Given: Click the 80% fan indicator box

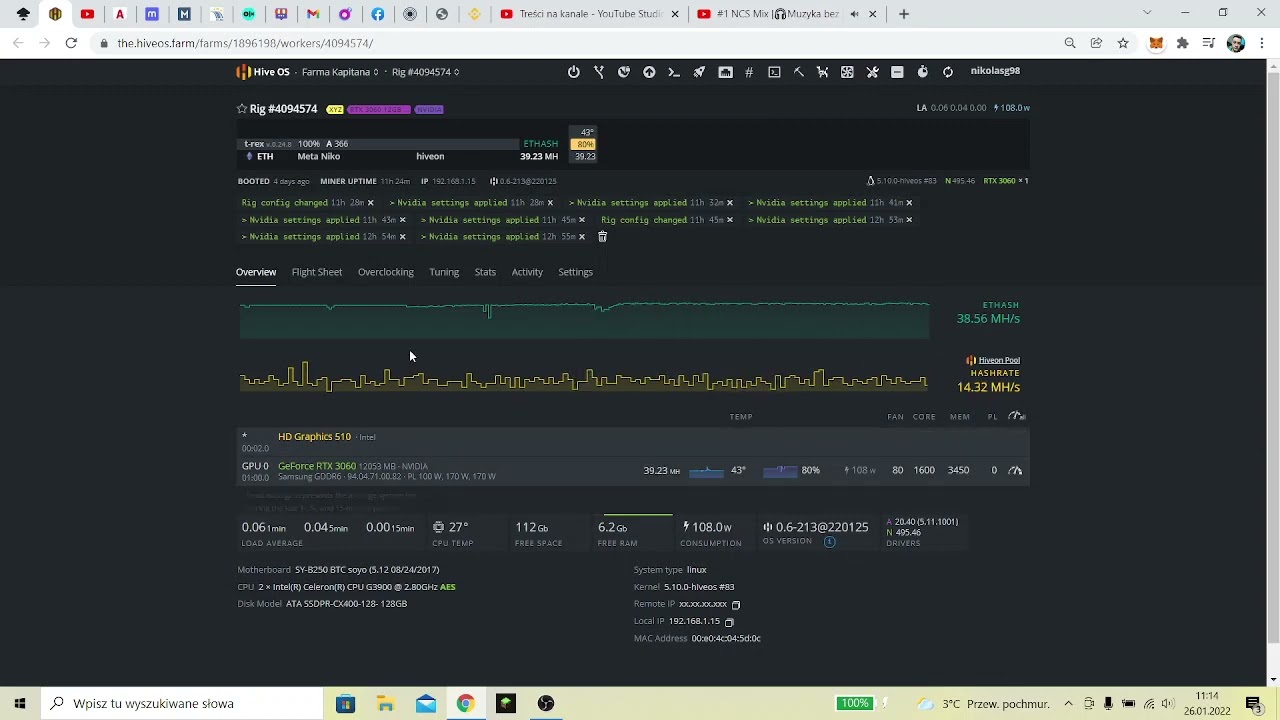Looking at the screenshot, I should (584, 144).
